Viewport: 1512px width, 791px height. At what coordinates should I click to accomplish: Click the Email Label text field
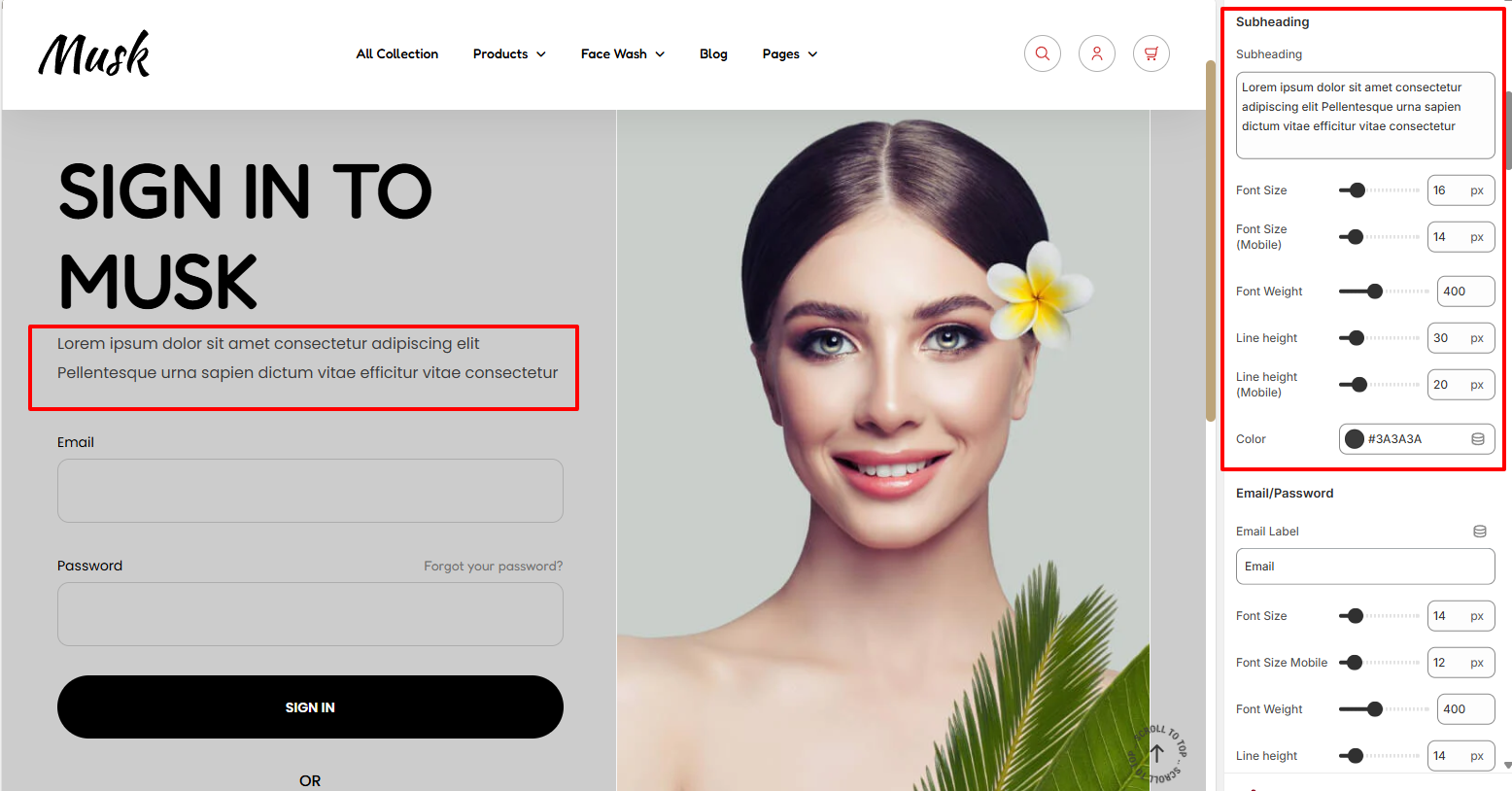coord(1365,567)
